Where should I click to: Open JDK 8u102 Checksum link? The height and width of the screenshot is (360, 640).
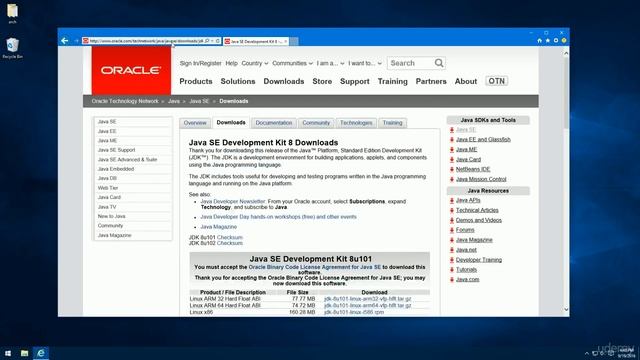pos(230,243)
